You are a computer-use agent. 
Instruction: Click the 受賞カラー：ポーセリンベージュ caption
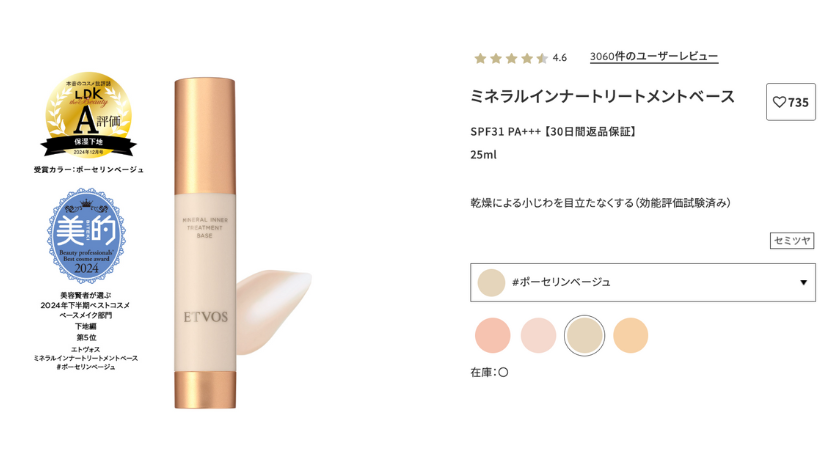[x=89, y=170]
